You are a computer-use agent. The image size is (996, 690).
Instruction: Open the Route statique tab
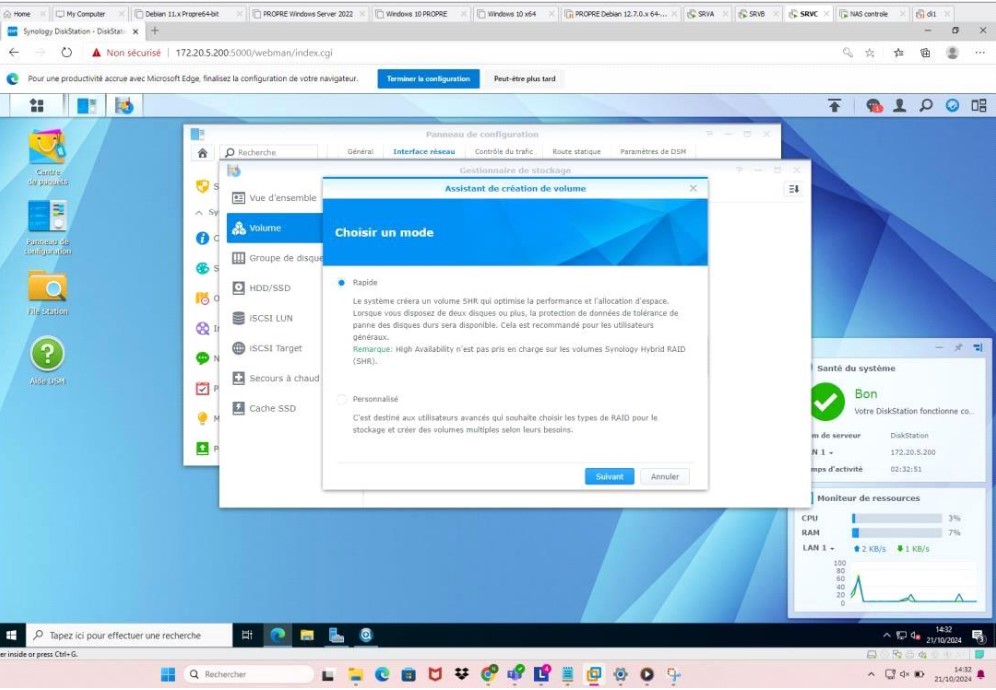pyautogui.click(x=576, y=151)
